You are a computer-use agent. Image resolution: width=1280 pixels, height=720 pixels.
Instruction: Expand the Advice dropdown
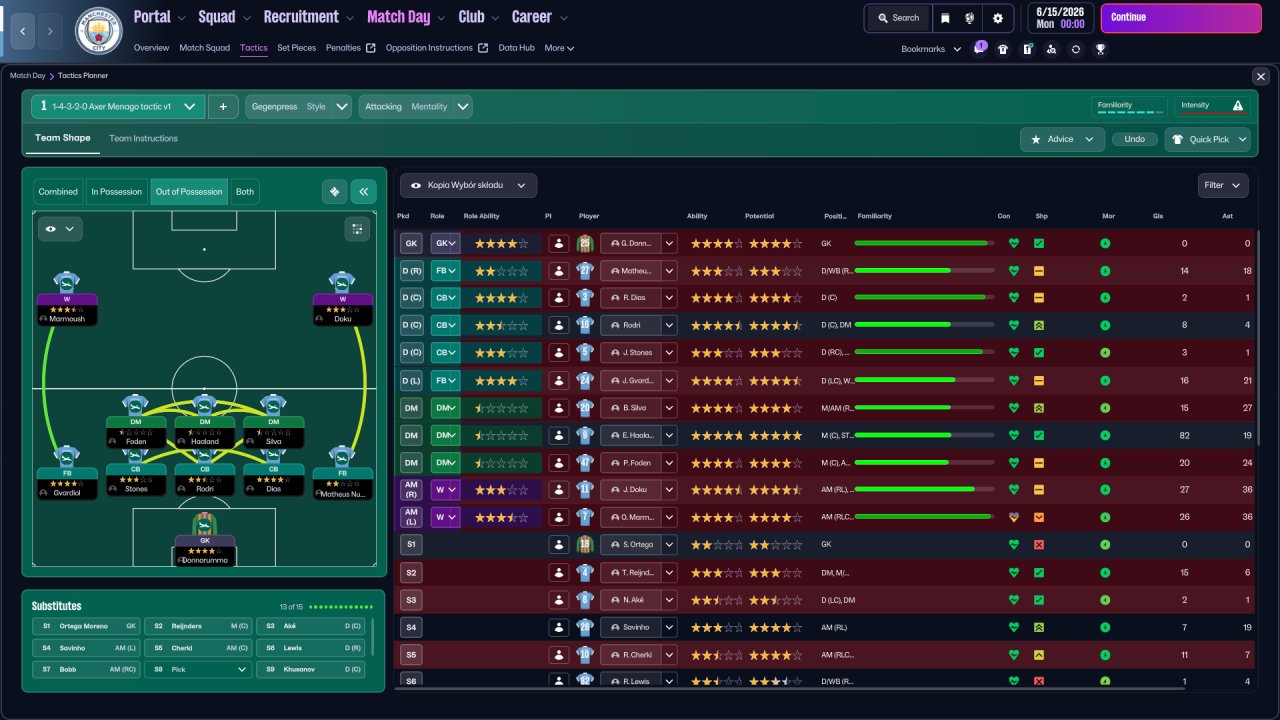tap(1062, 139)
